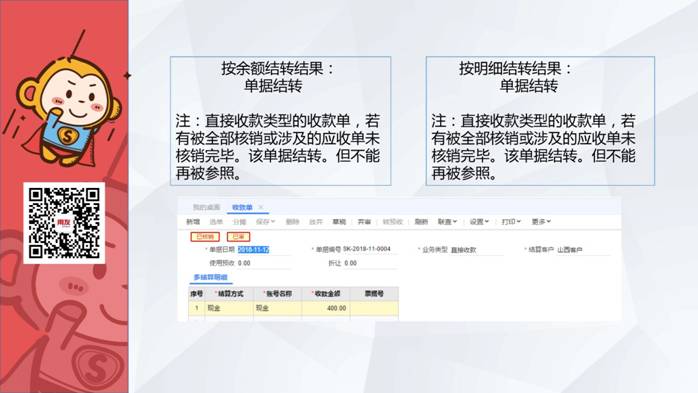698x393 pixels.
Task: Click the QR code image
Action: click(x=64, y=223)
